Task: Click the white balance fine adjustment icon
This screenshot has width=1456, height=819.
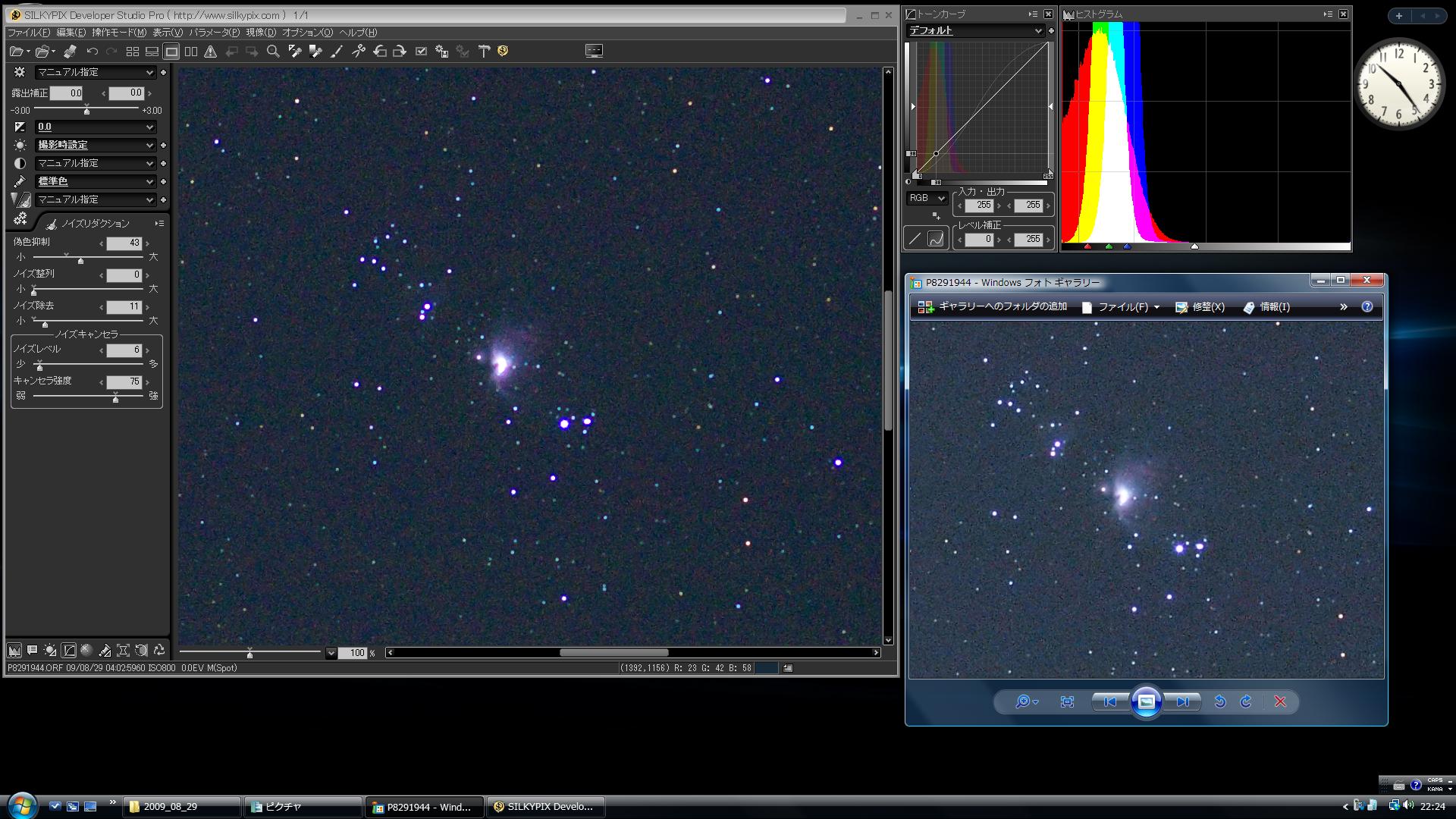Action: coord(50,651)
